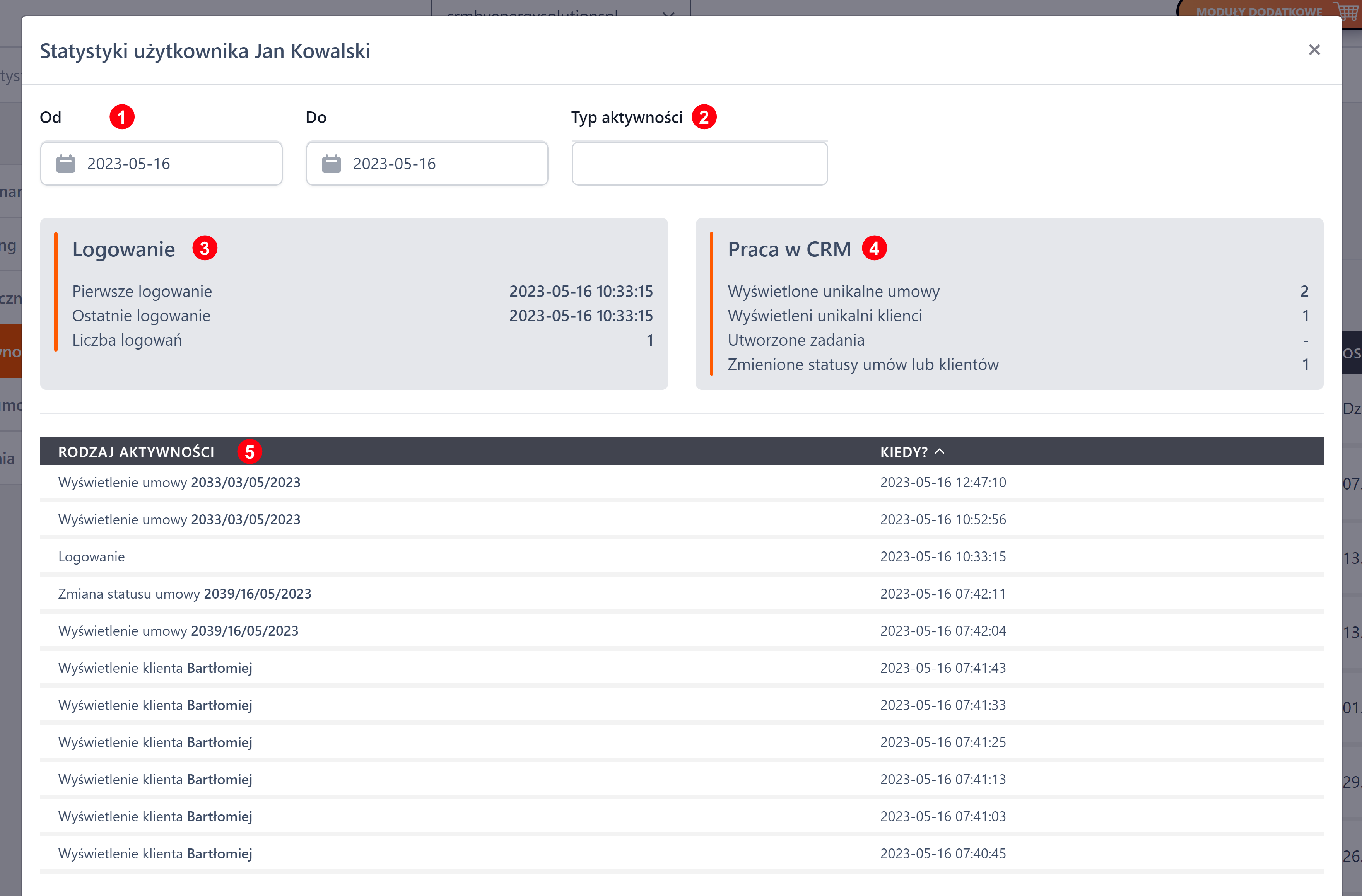Screen dimensions: 1362x896
Task: Click red marker number 3 by Logowanie
Action: [204, 249]
